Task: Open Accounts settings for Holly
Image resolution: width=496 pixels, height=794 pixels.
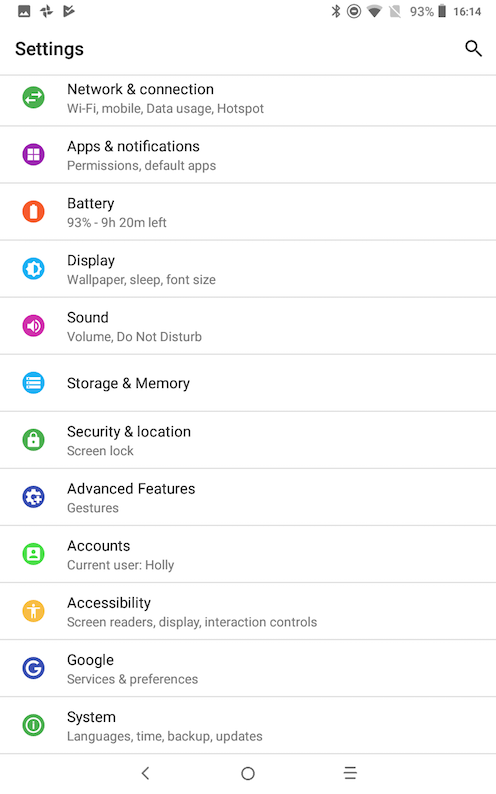Action: click(248, 554)
